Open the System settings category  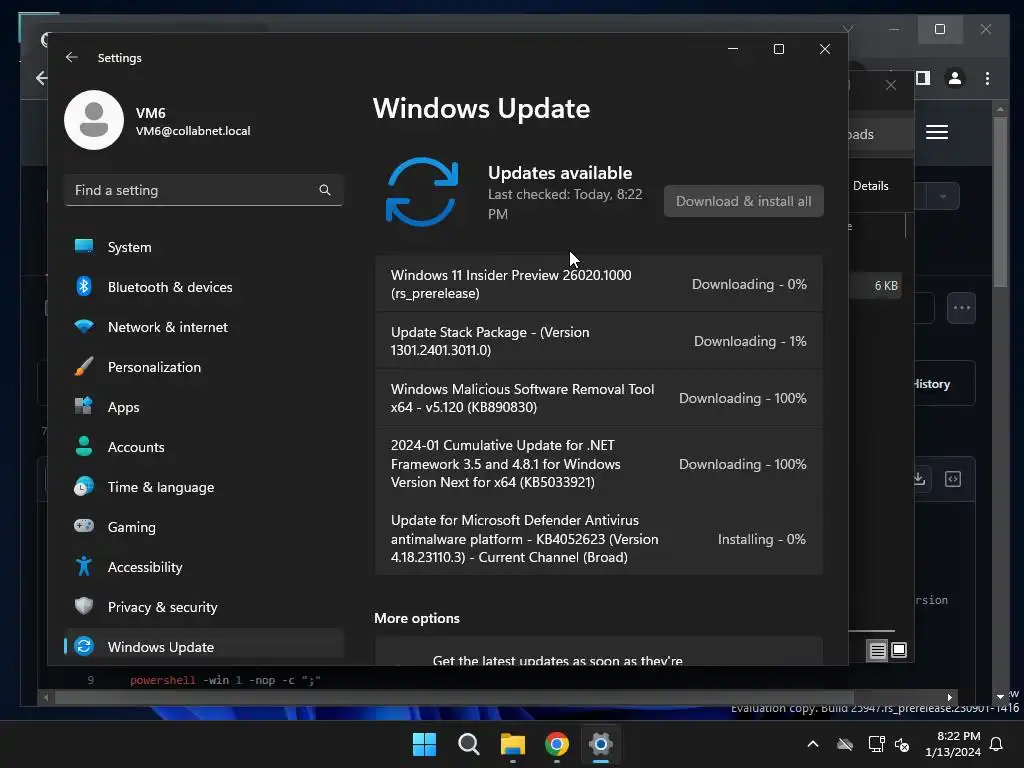tap(204, 248)
